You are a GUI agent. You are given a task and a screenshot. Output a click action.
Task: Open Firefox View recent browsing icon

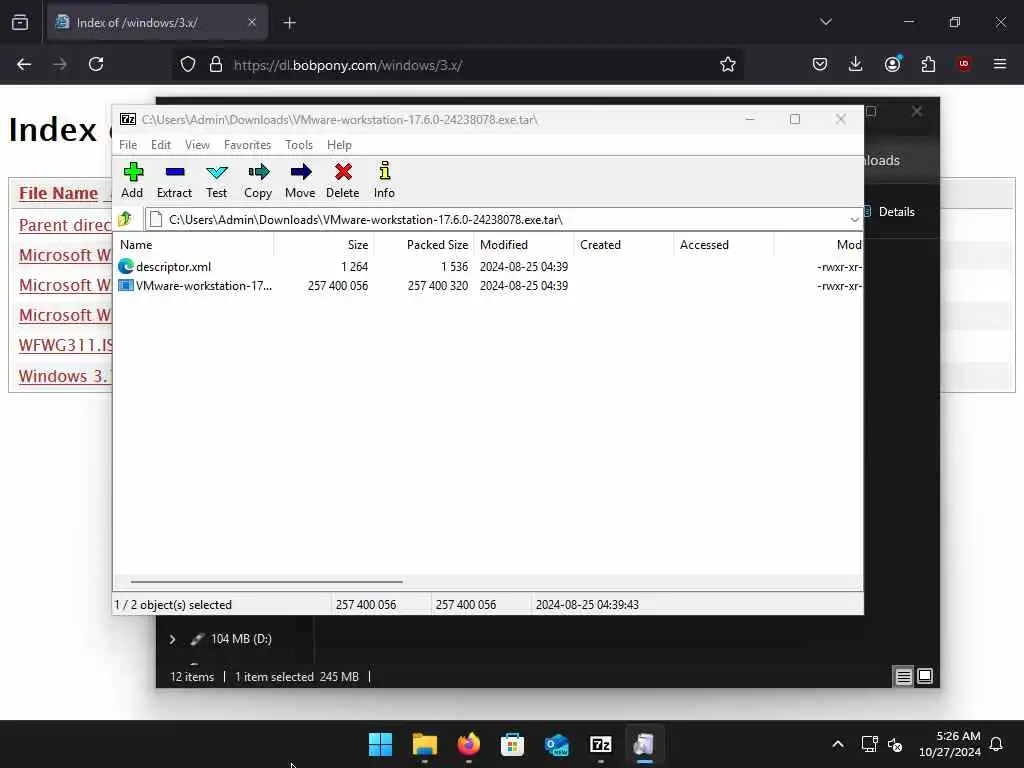click(x=20, y=22)
